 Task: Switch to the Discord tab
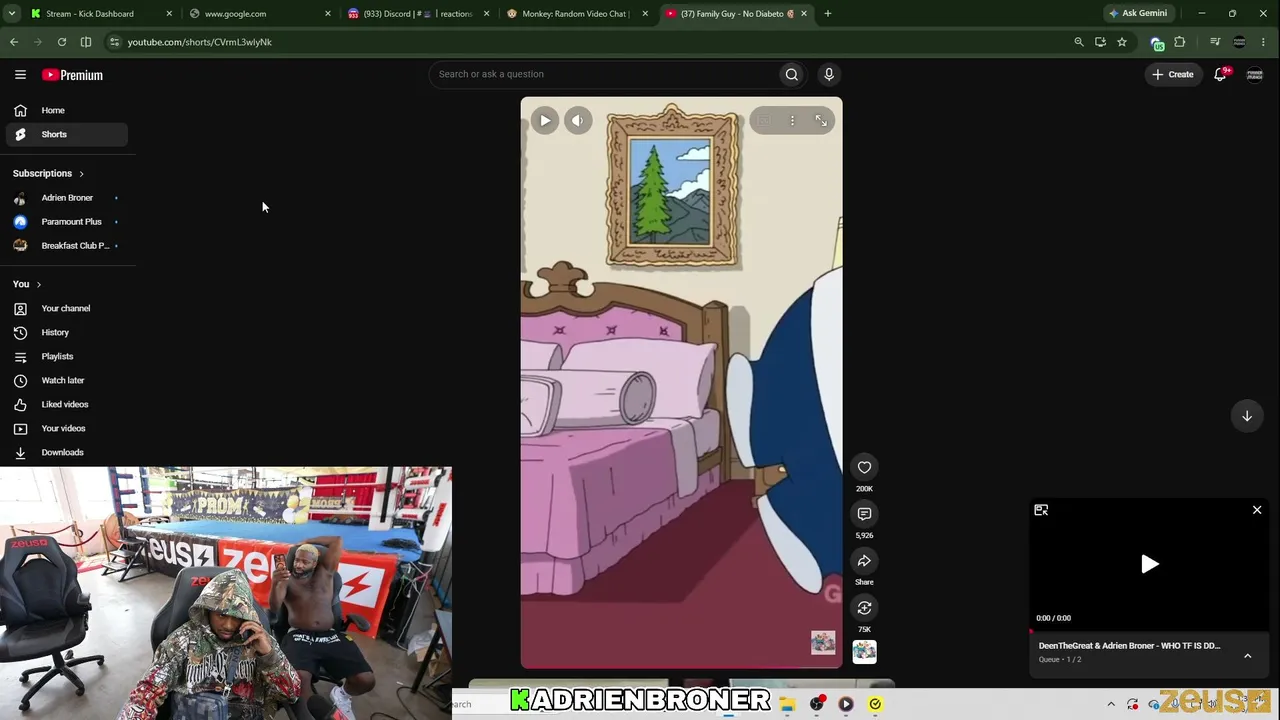point(418,14)
